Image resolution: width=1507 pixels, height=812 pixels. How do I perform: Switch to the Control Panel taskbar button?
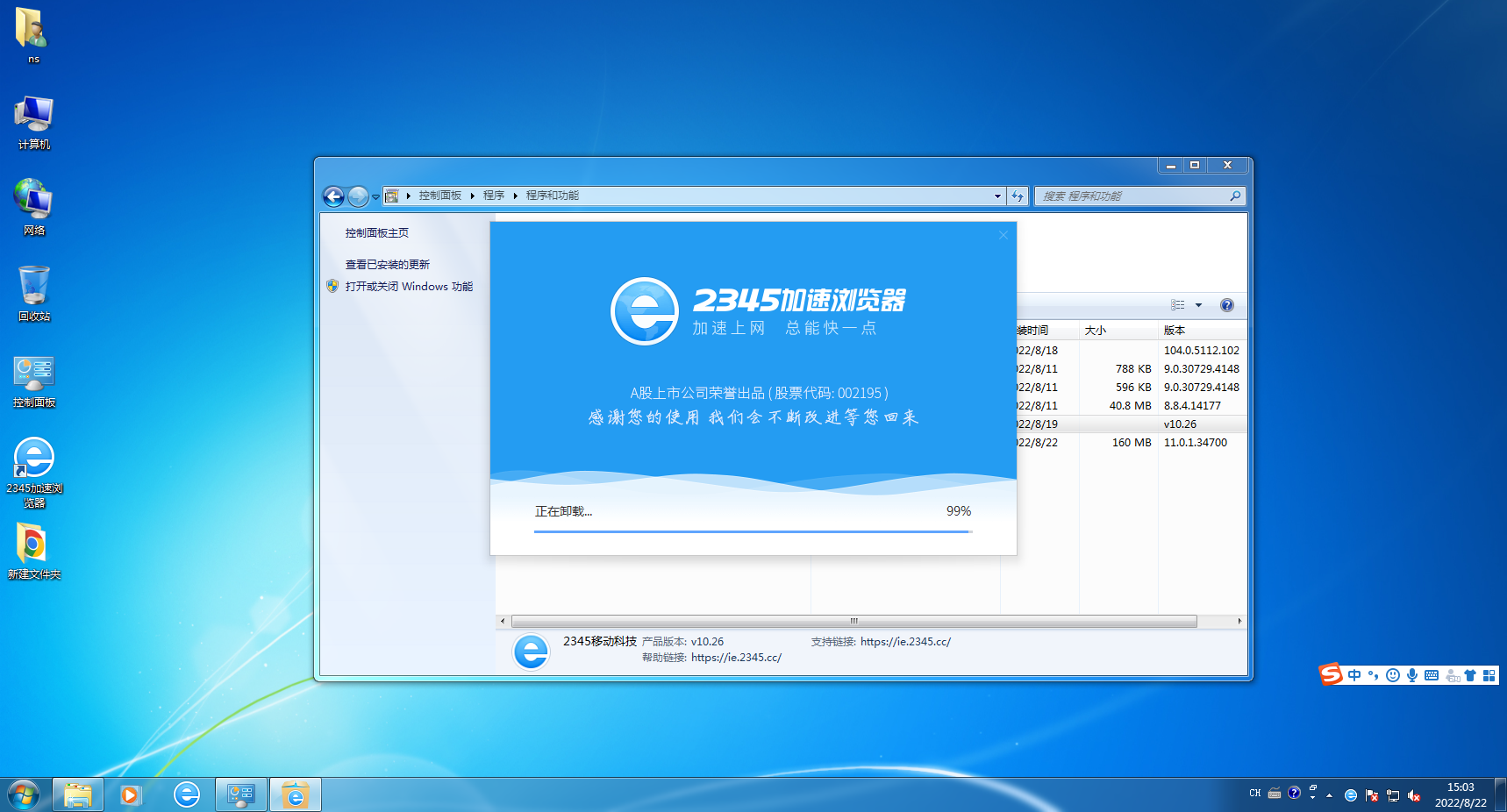pos(241,794)
